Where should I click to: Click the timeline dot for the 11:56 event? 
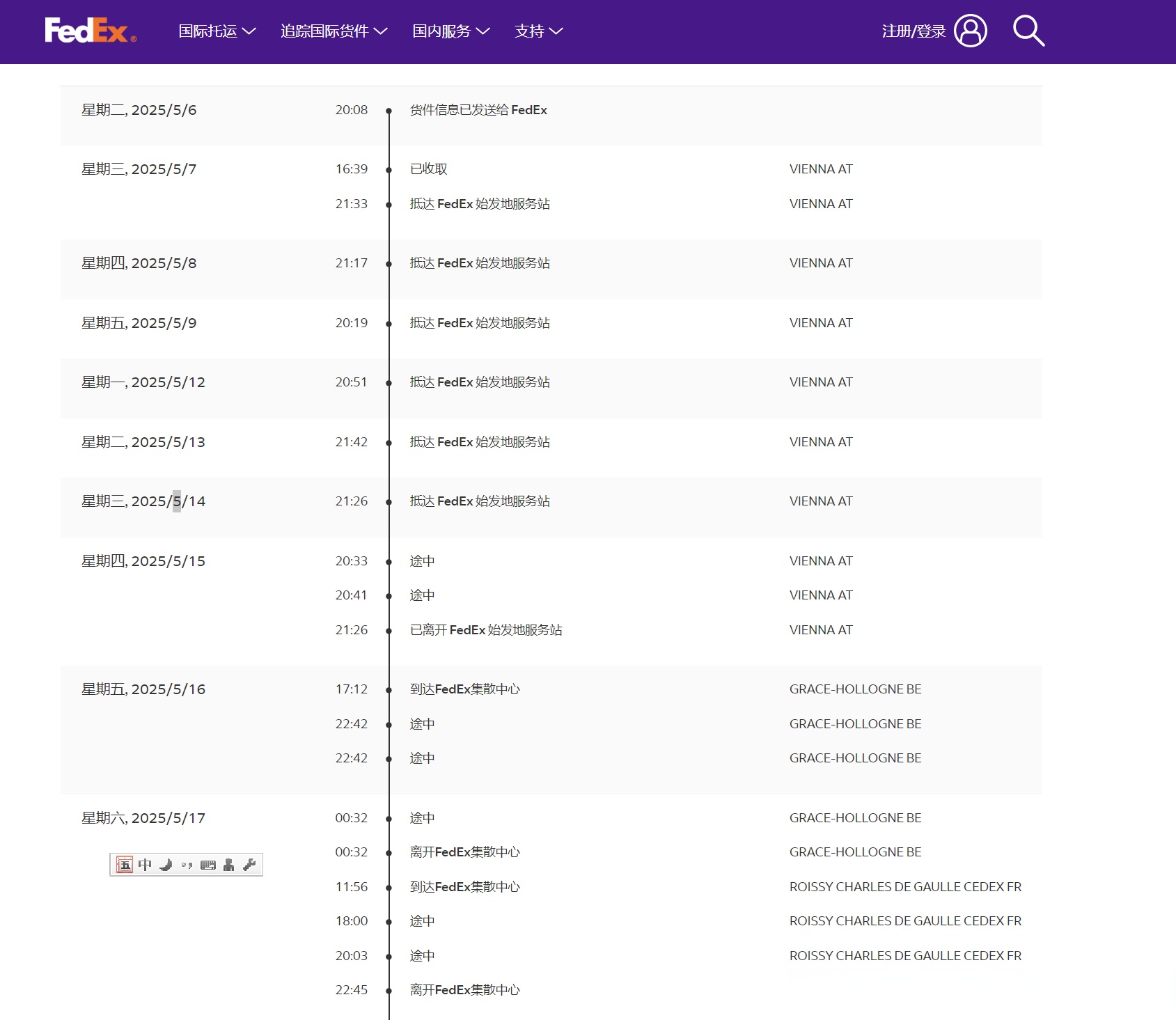[389, 888]
